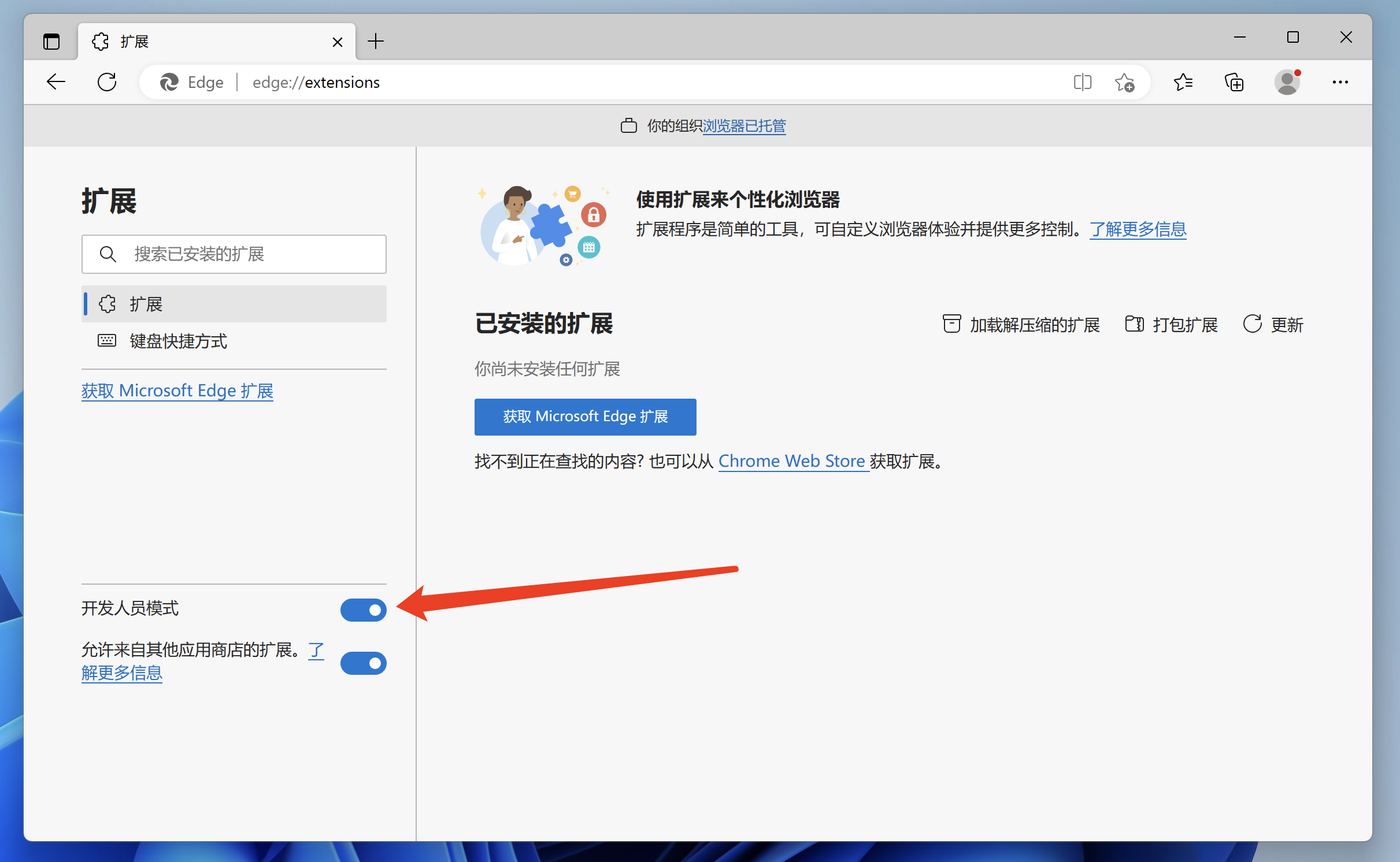Image resolution: width=1400 pixels, height=862 pixels.
Task: Enter split screen view
Action: pos(1082,82)
